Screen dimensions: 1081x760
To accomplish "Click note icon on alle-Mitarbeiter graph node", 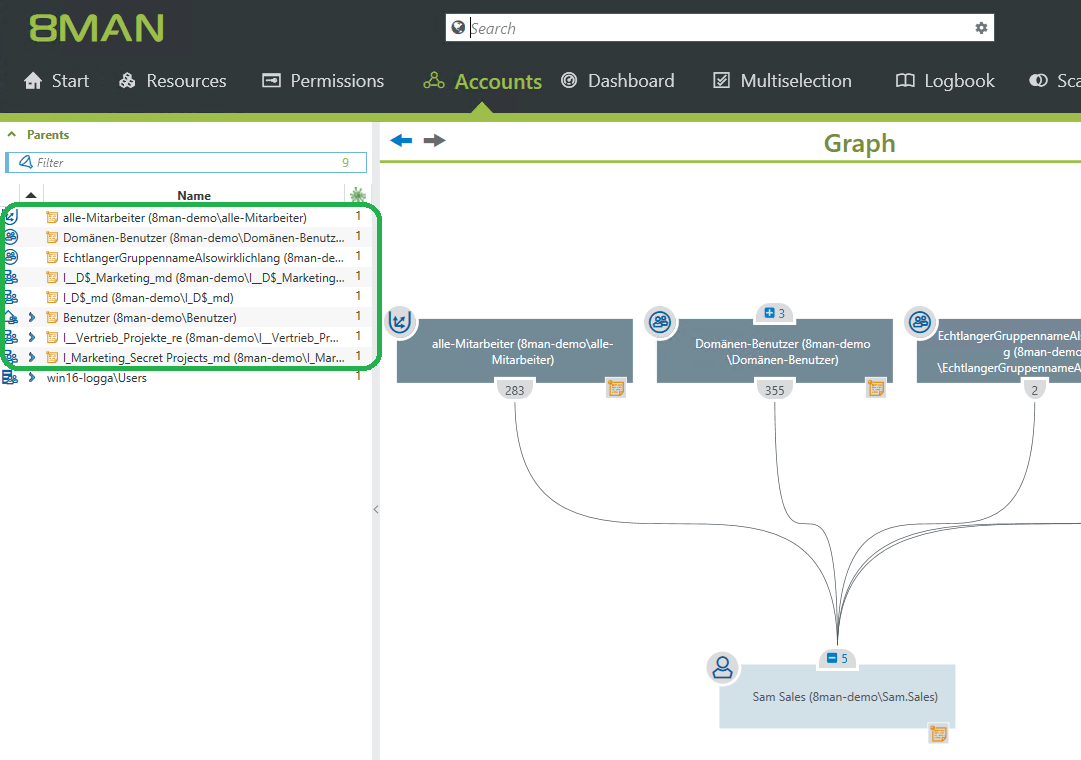I will tap(616, 388).
